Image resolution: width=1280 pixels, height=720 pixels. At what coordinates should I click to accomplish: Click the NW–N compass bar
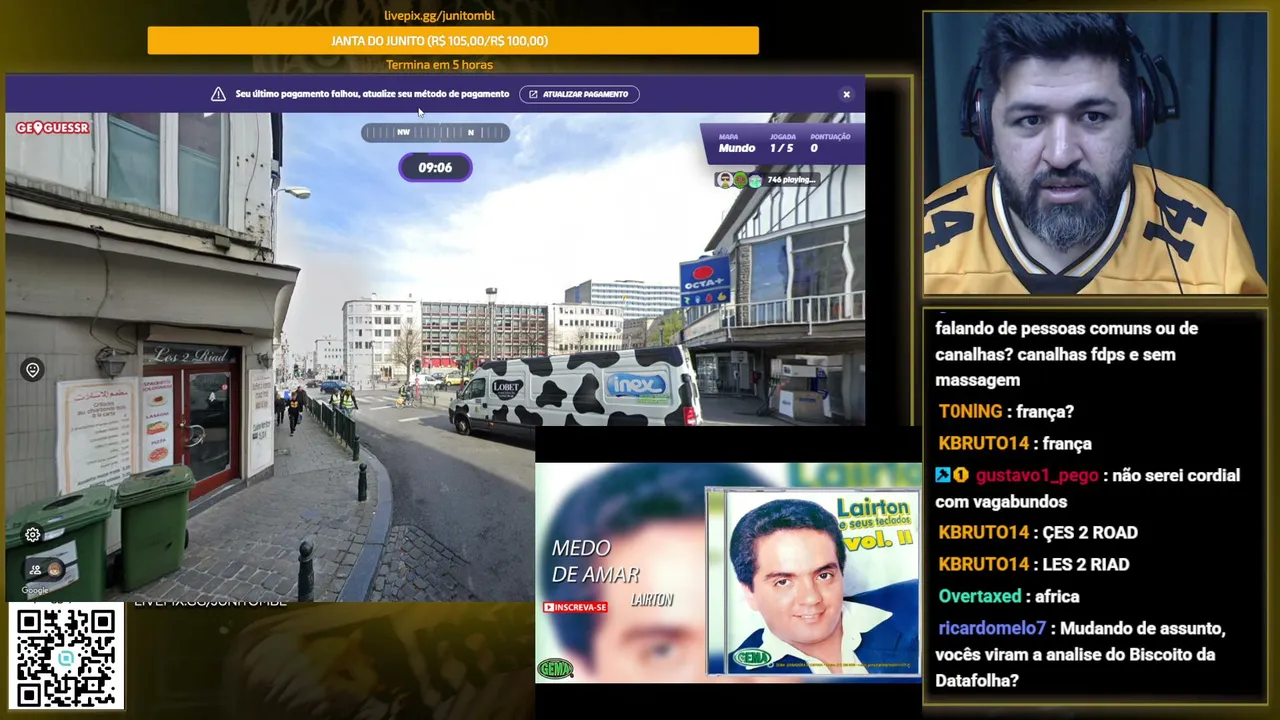[435, 132]
